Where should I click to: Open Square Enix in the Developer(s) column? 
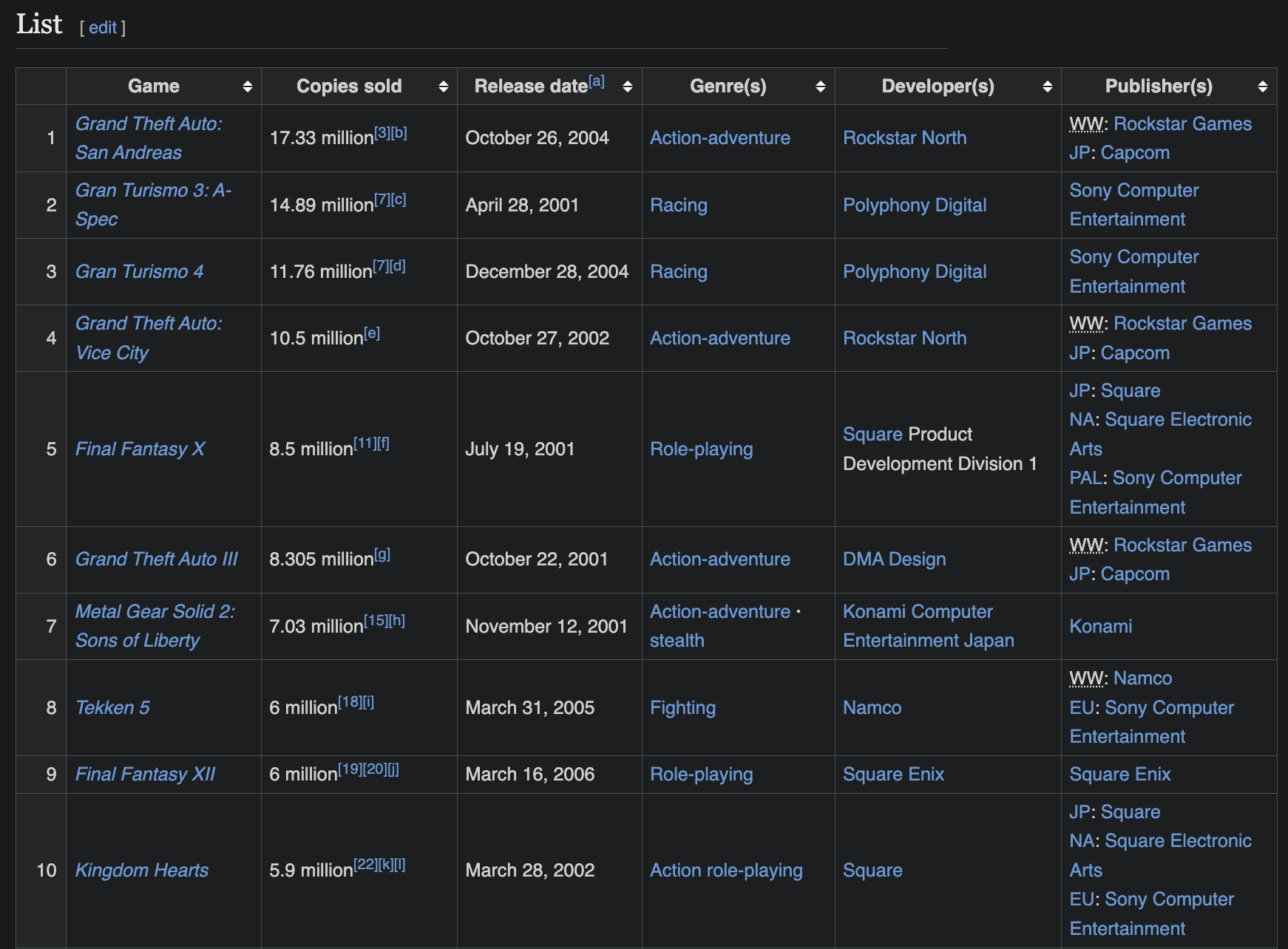click(894, 774)
